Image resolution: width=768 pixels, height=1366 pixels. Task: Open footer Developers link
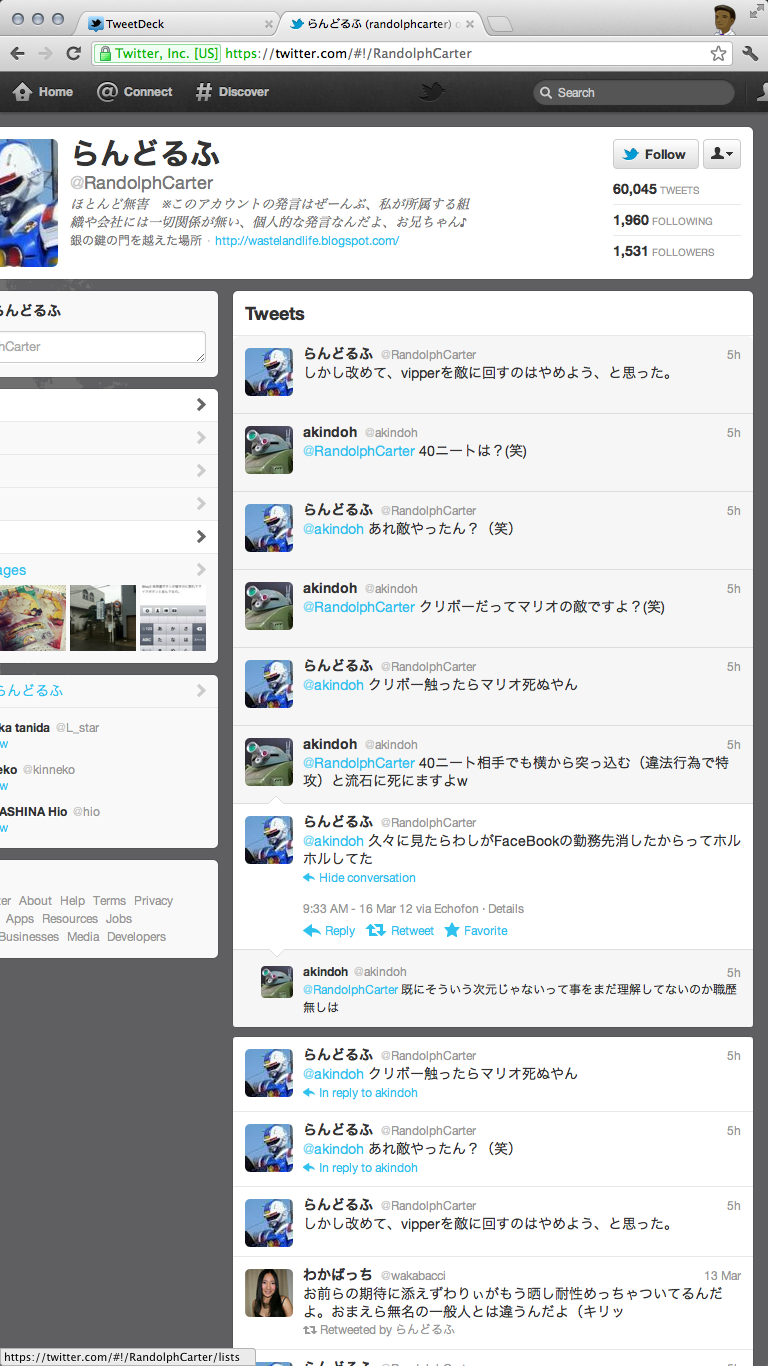[137, 937]
